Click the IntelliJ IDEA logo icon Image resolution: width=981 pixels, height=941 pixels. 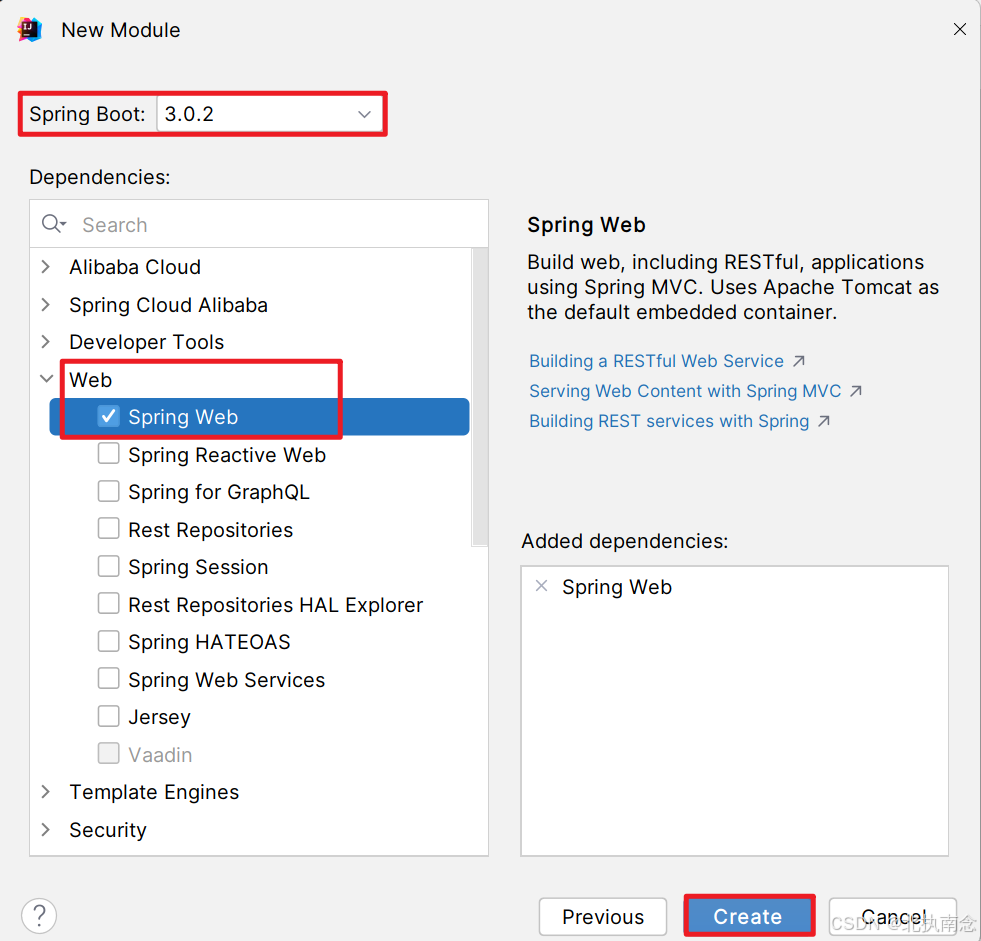click(29, 29)
